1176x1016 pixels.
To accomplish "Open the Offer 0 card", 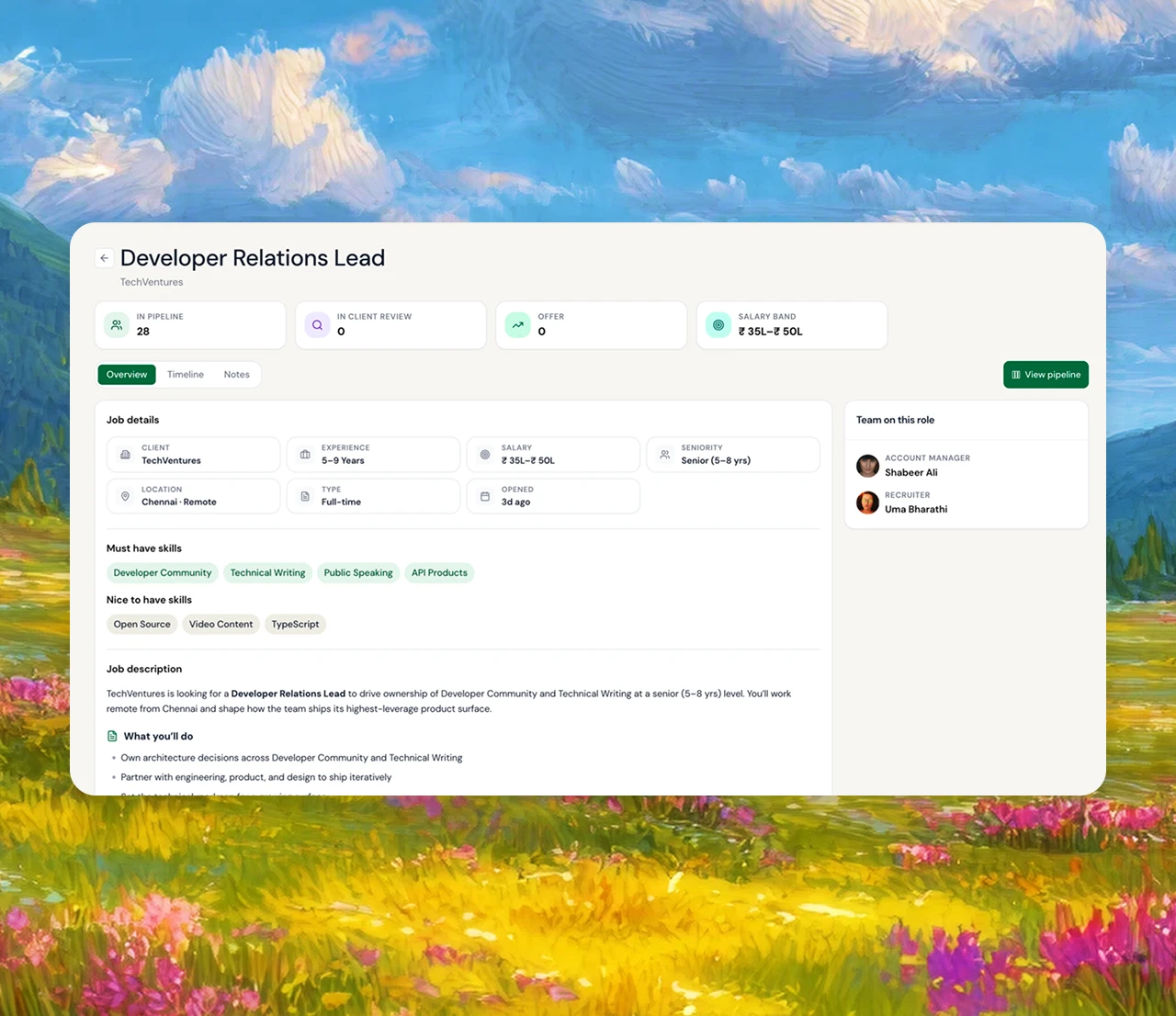I will coord(592,325).
